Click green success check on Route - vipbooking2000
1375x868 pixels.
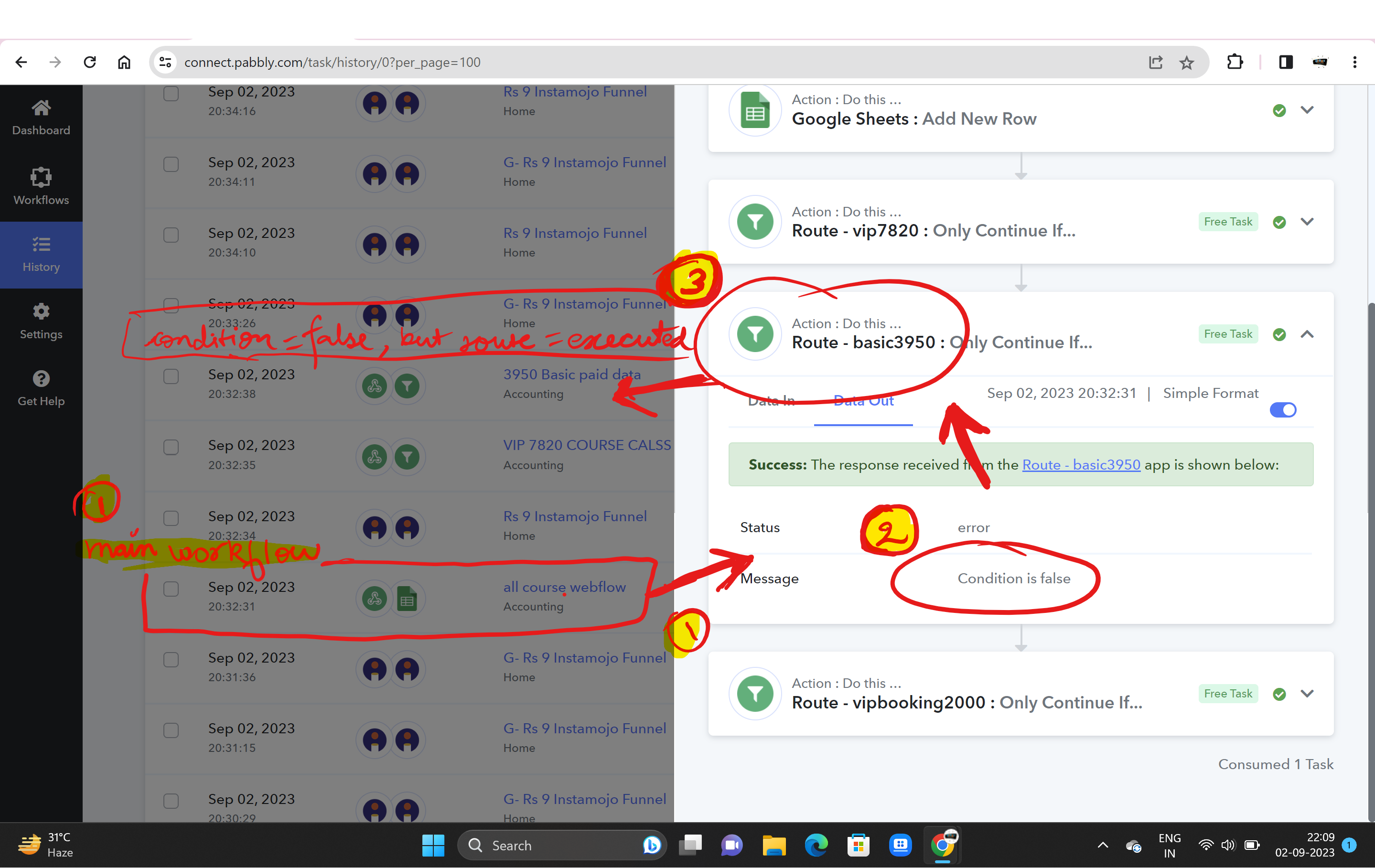(x=1279, y=695)
